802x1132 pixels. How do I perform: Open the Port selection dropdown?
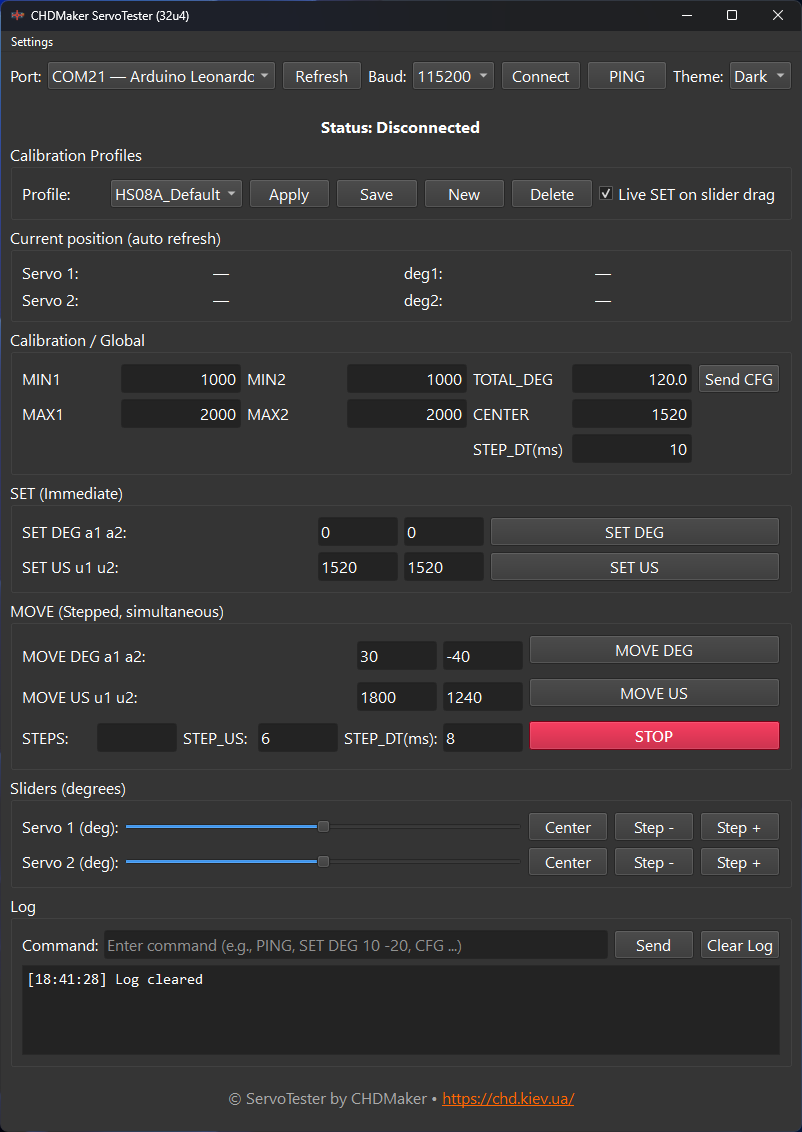(161, 76)
